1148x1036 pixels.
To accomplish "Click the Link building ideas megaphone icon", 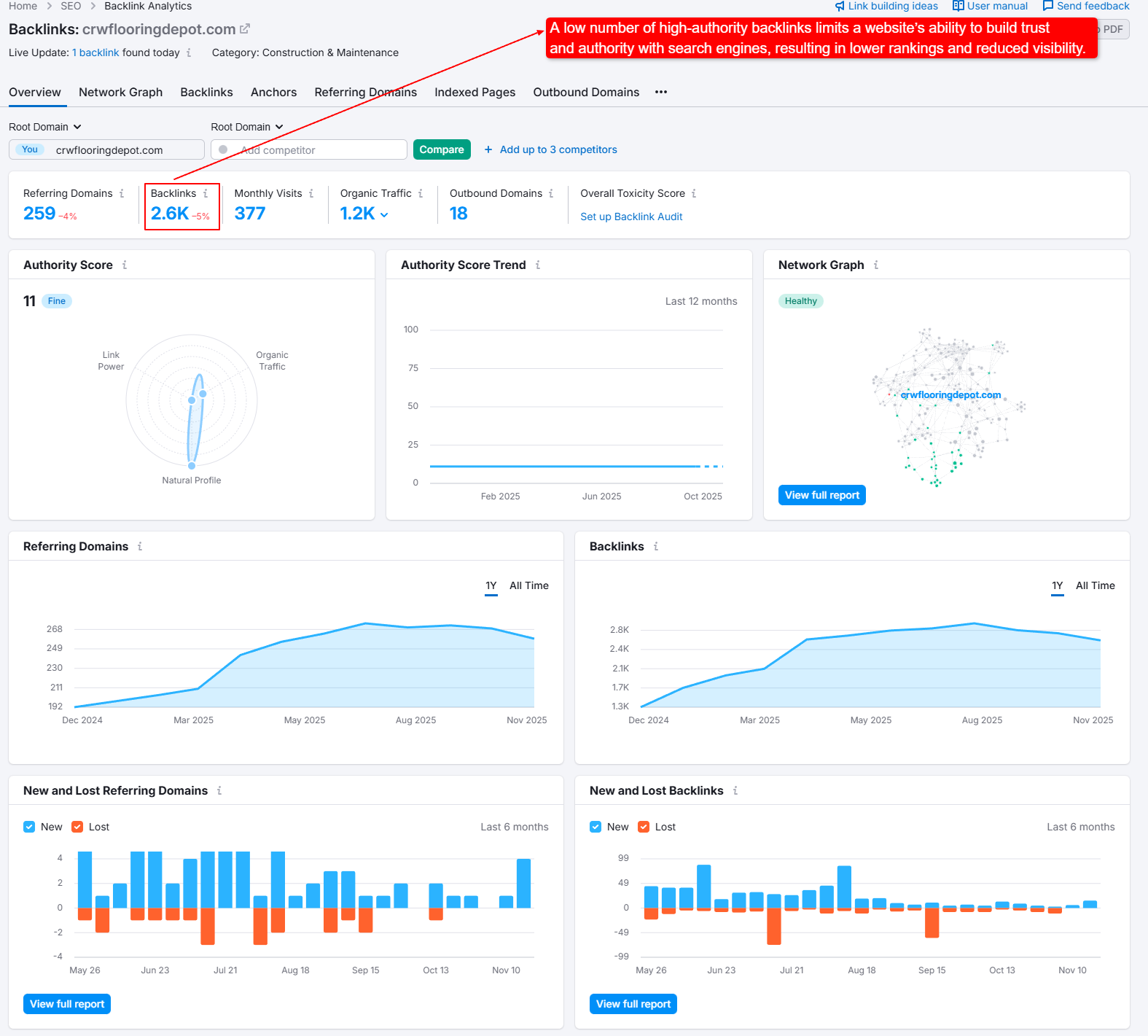I will (840, 6).
